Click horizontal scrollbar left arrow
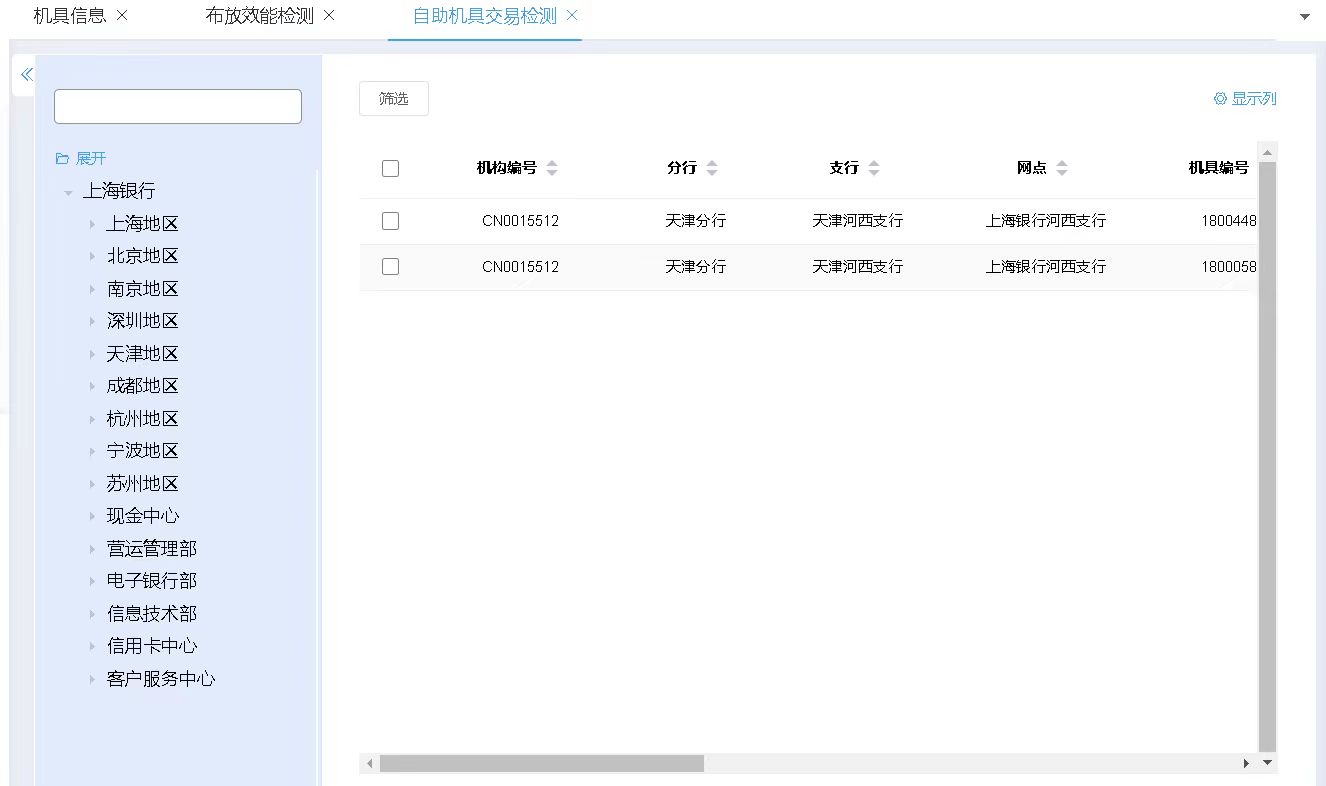1326x786 pixels. click(x=369, y=763)
